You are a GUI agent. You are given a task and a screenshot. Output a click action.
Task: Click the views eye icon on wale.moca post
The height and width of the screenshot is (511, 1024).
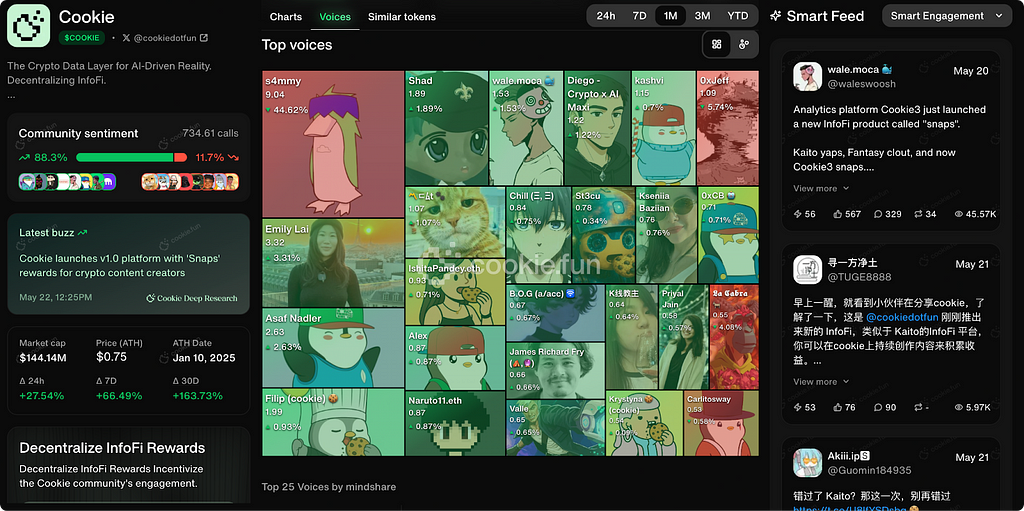[x=959, y=214]
